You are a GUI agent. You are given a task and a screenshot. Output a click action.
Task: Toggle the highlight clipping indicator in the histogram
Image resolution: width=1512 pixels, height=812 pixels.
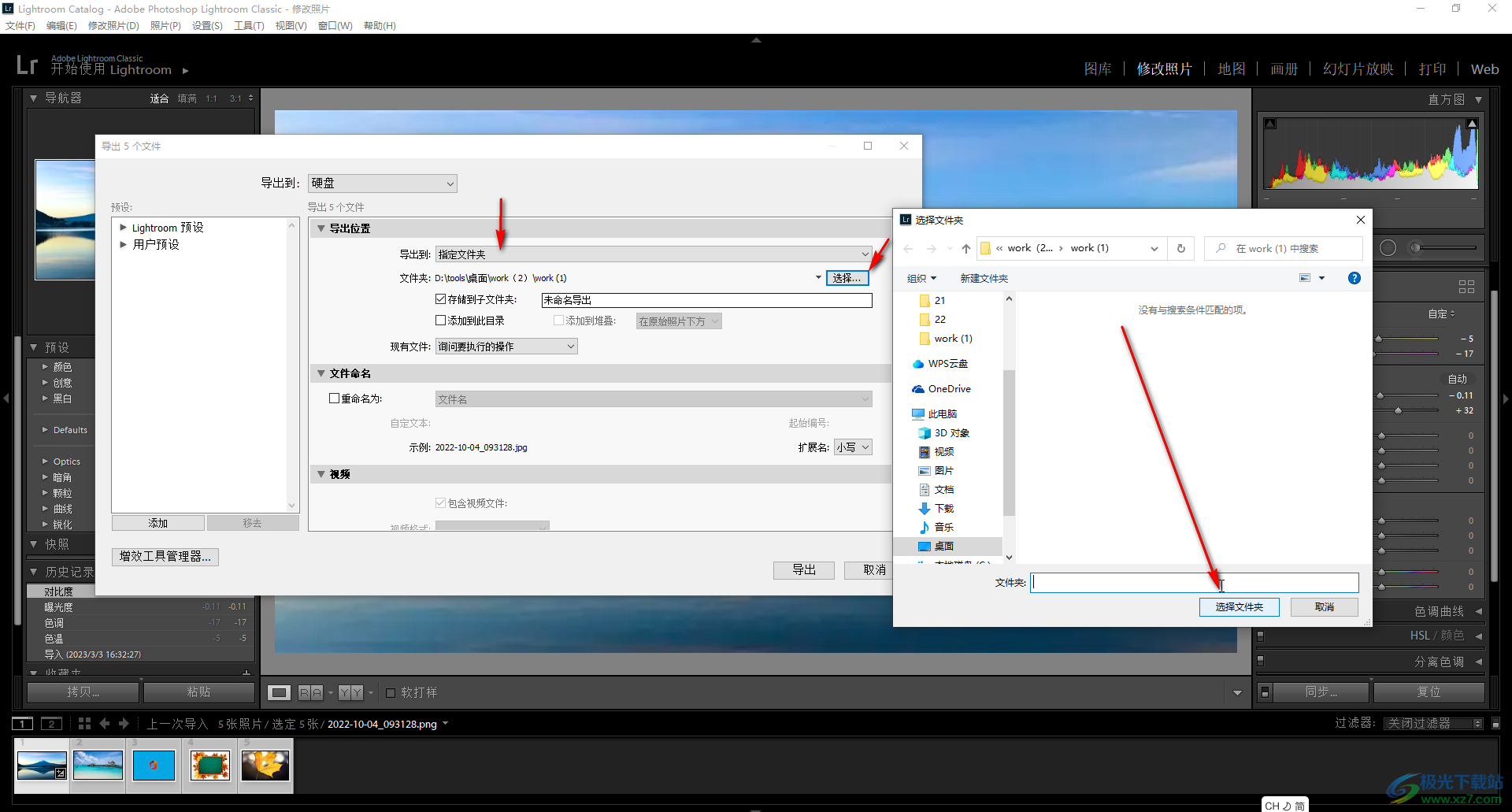[x=1472, y=124]
